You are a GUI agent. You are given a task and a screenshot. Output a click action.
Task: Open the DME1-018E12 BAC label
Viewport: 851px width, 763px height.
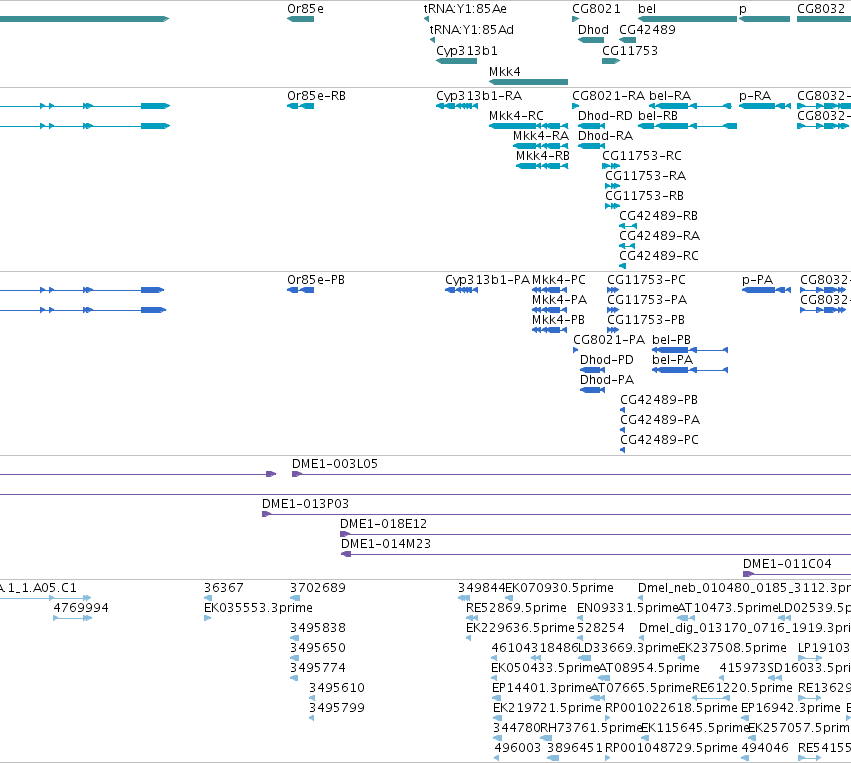(x=384, y=524)
